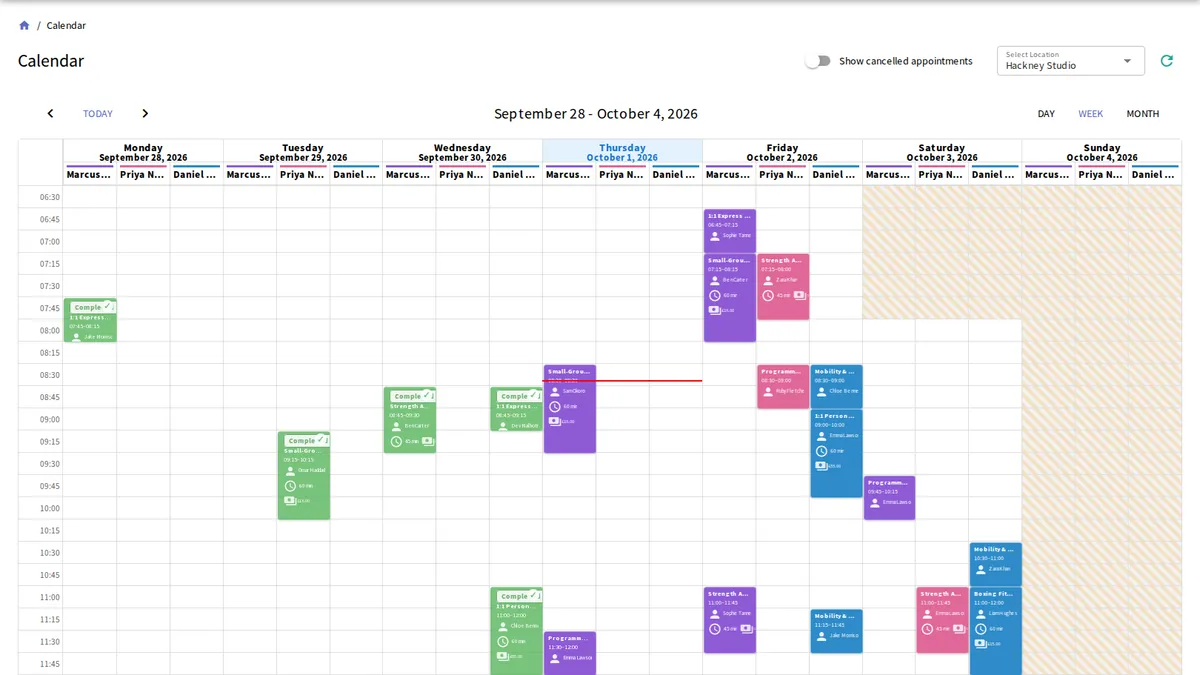Jump to today with the TODAY button
Viewport: 1200px width, 675px height.
tap(98, 114)
